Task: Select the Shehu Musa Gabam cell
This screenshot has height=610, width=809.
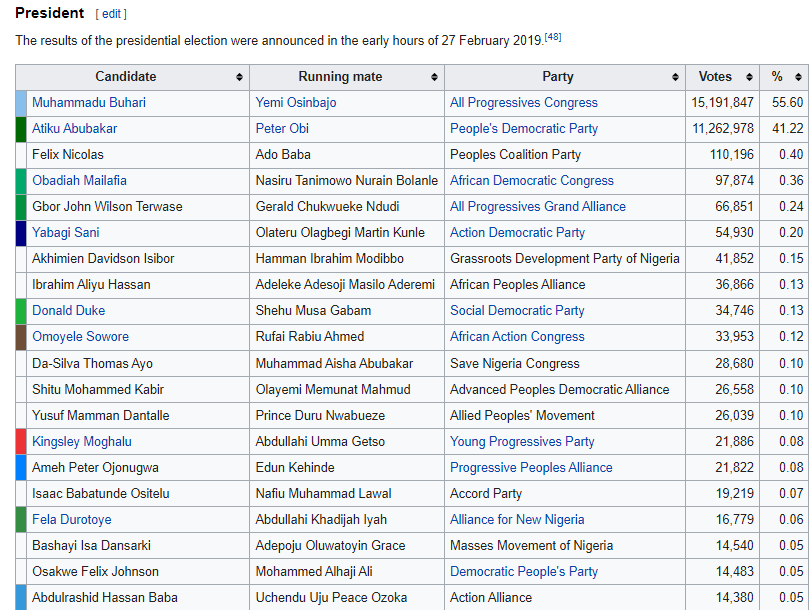Action: (347, 311)
